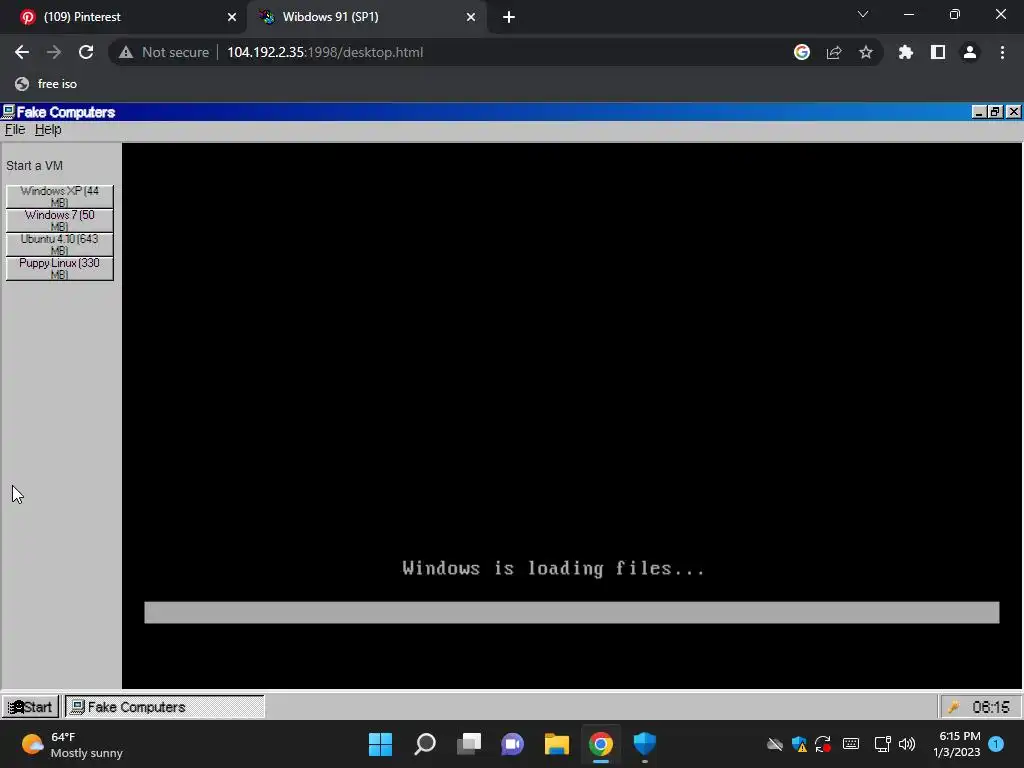This screenshot has width=1024, height=768.
Task: Start the Windows 7 (50 MB) VM
Action: coord(59,221)
